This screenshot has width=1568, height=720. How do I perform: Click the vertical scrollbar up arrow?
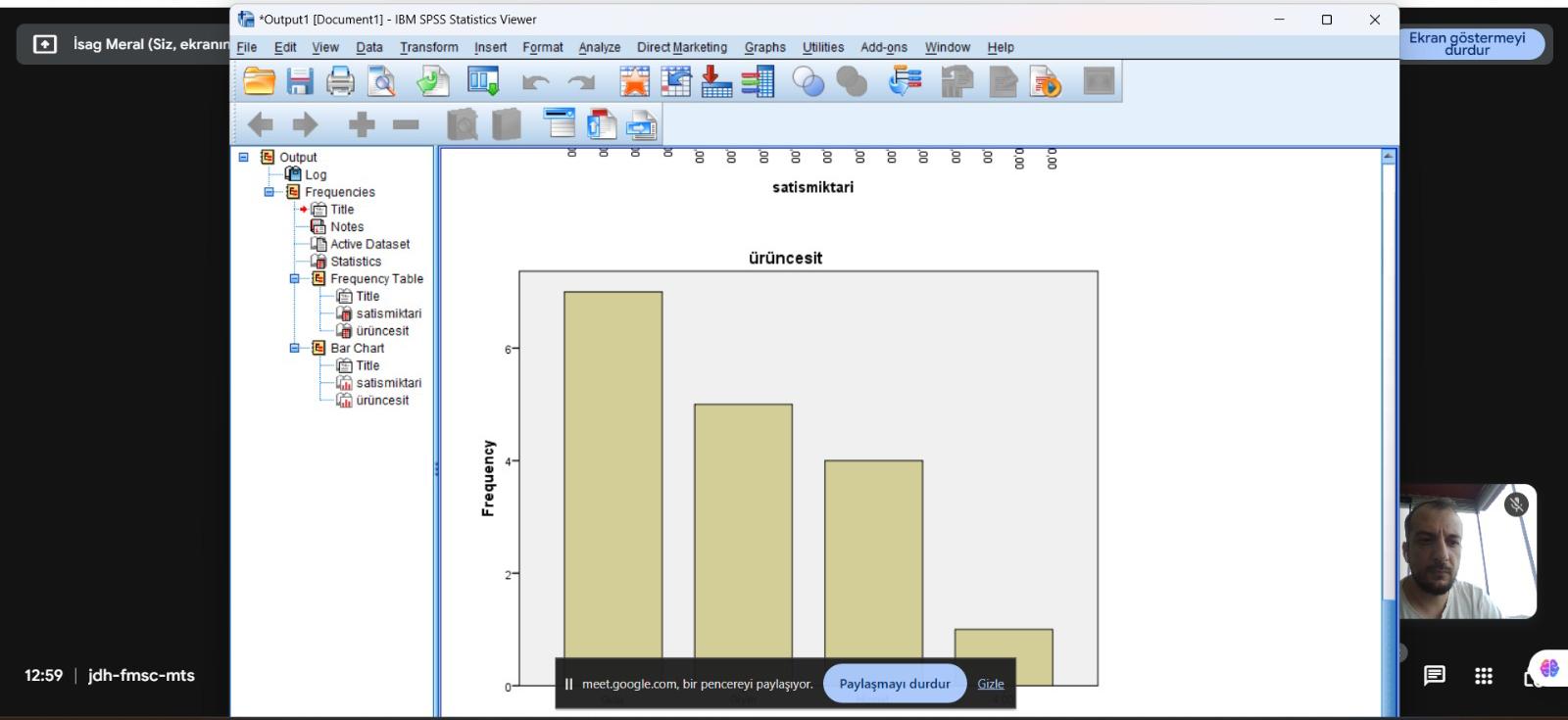point(1388,157)
